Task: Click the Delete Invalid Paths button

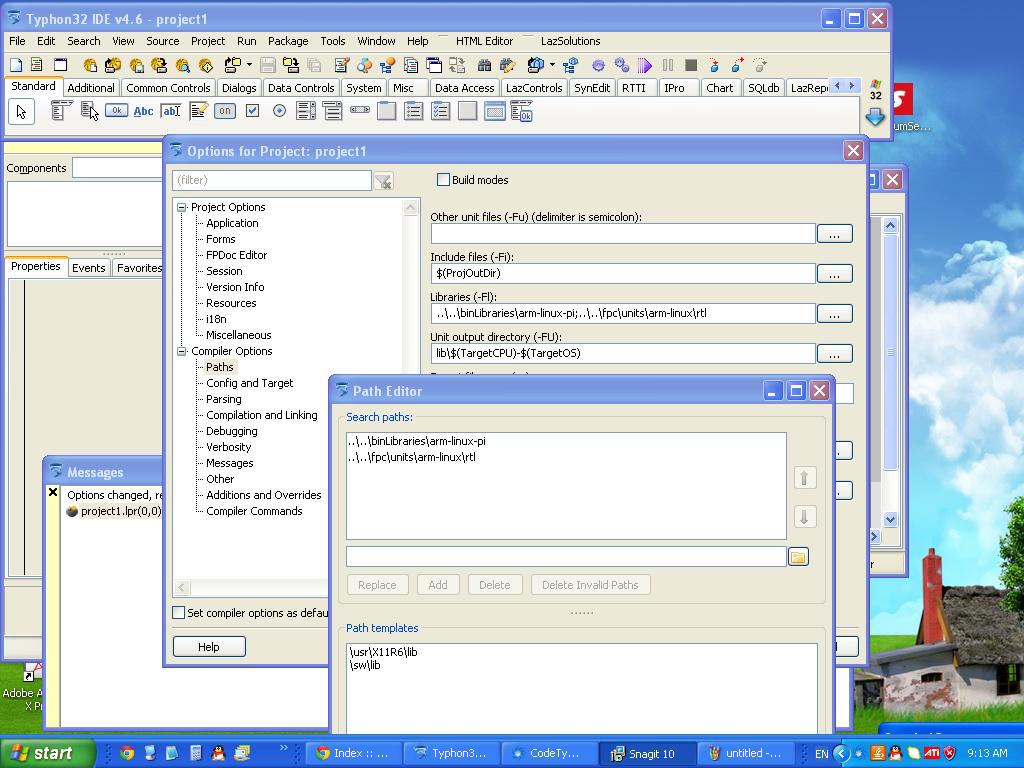Action: pyautogui.click(x=590, y=584)
